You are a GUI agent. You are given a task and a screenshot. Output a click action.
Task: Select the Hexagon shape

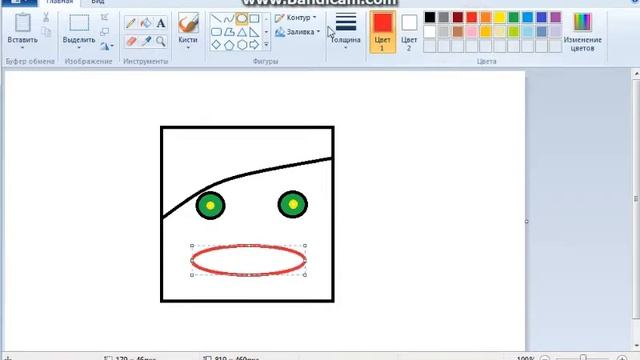point(242,44)
